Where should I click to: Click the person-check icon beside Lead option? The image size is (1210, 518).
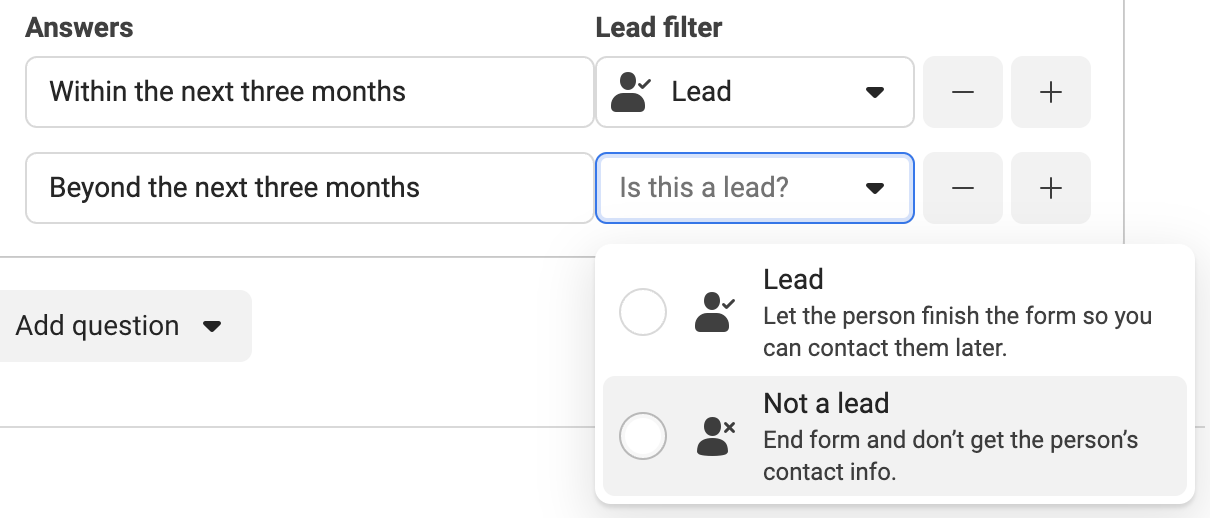tap(715, 313)
